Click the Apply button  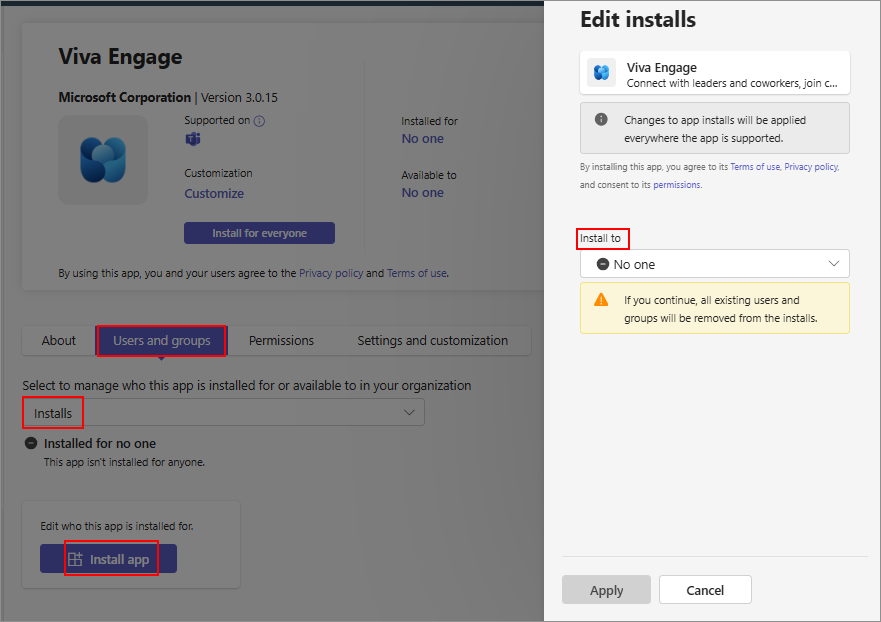(x=606, y=590)
